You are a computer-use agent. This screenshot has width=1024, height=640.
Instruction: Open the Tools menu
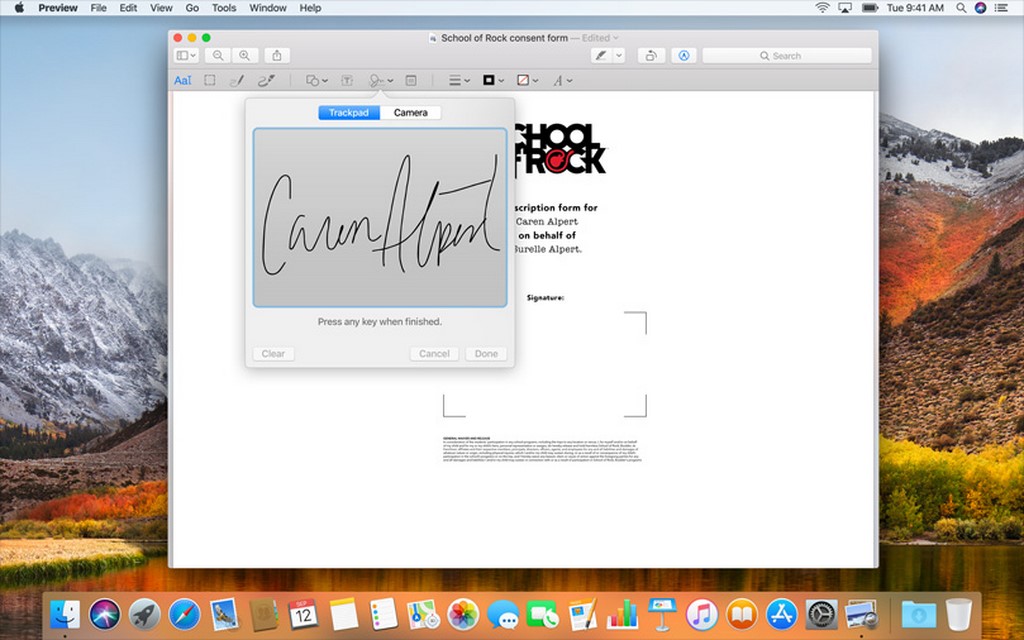tap(224, 8)
